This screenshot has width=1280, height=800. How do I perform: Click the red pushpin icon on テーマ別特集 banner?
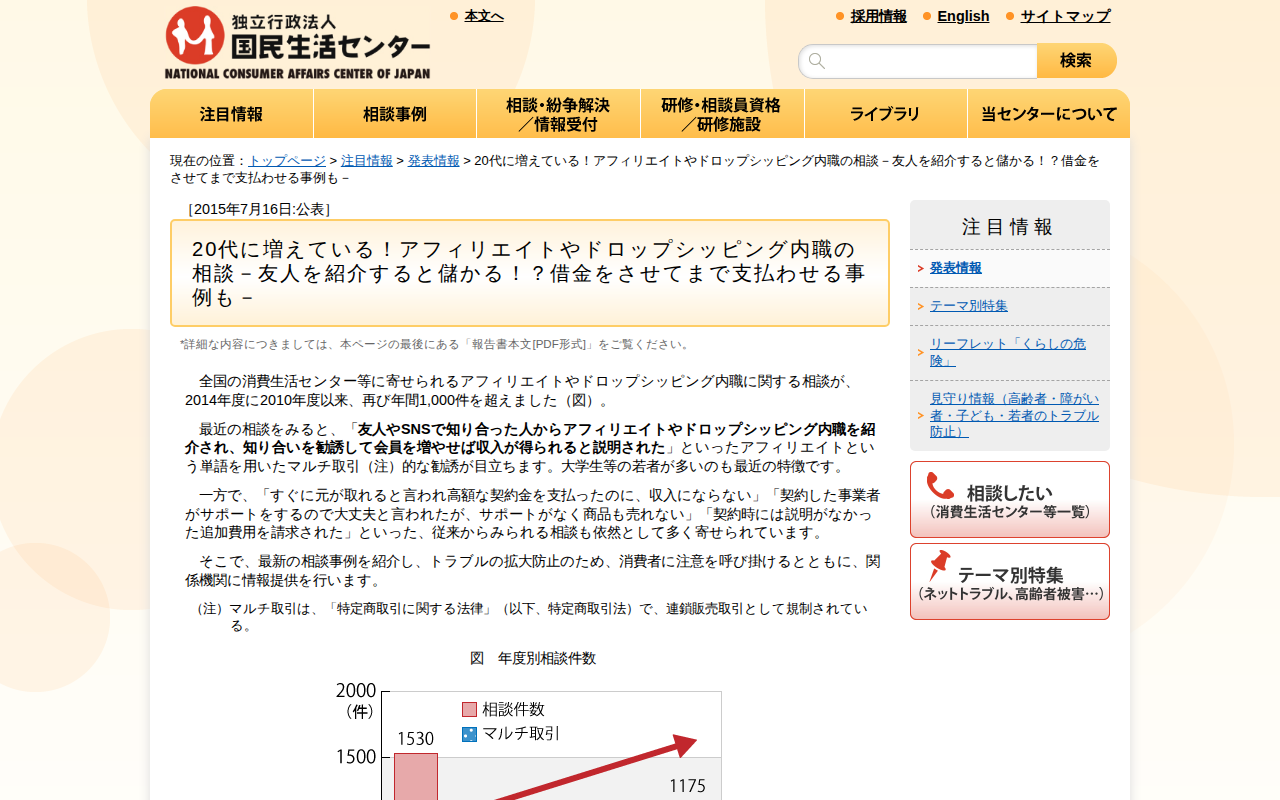pyautogui.click(x=939, y=566)
